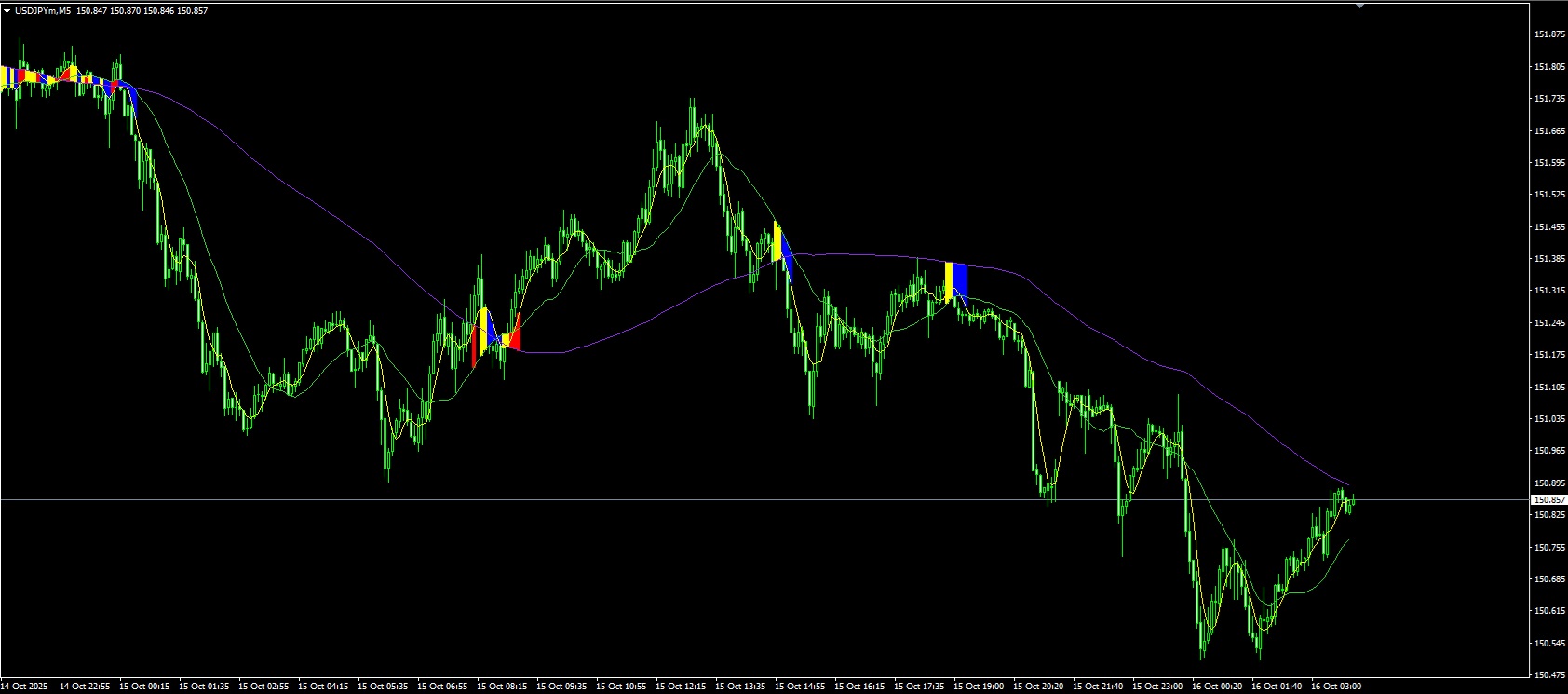Click the '15 Oct 21:40' time label
This screenshot has height=694, width=1568.
point(1098,687)
